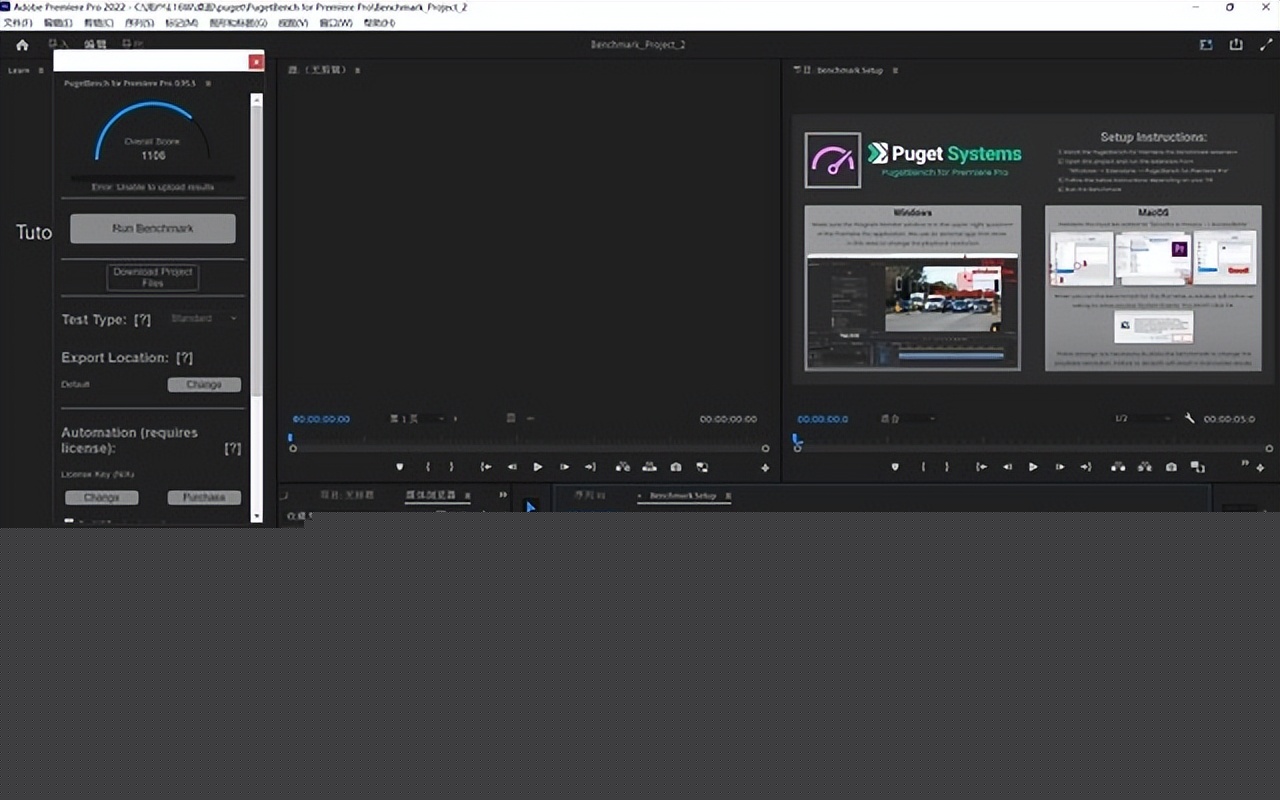Switch to the 媒体浏览器 tab
The height and width of the screenshot is (800, 1280).
(430, 495)
